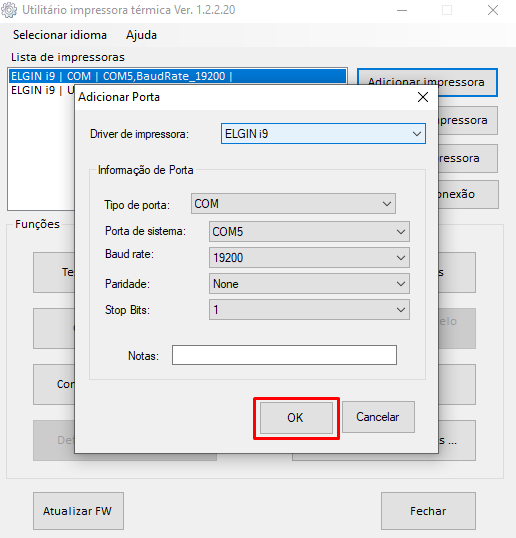This screenshot has height=538, width=516.
Task: Expand the Stop Bits dropdown
Action: coord(309,310)
